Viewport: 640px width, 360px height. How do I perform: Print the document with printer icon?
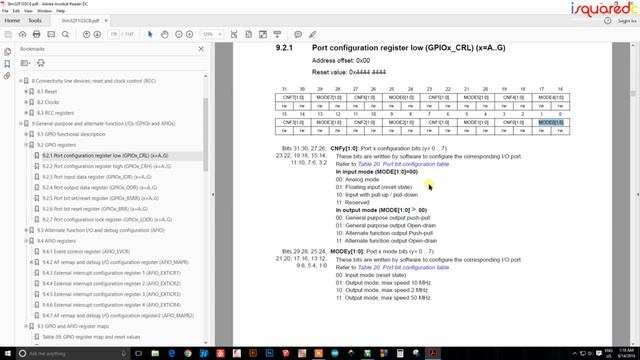[37, 35]
